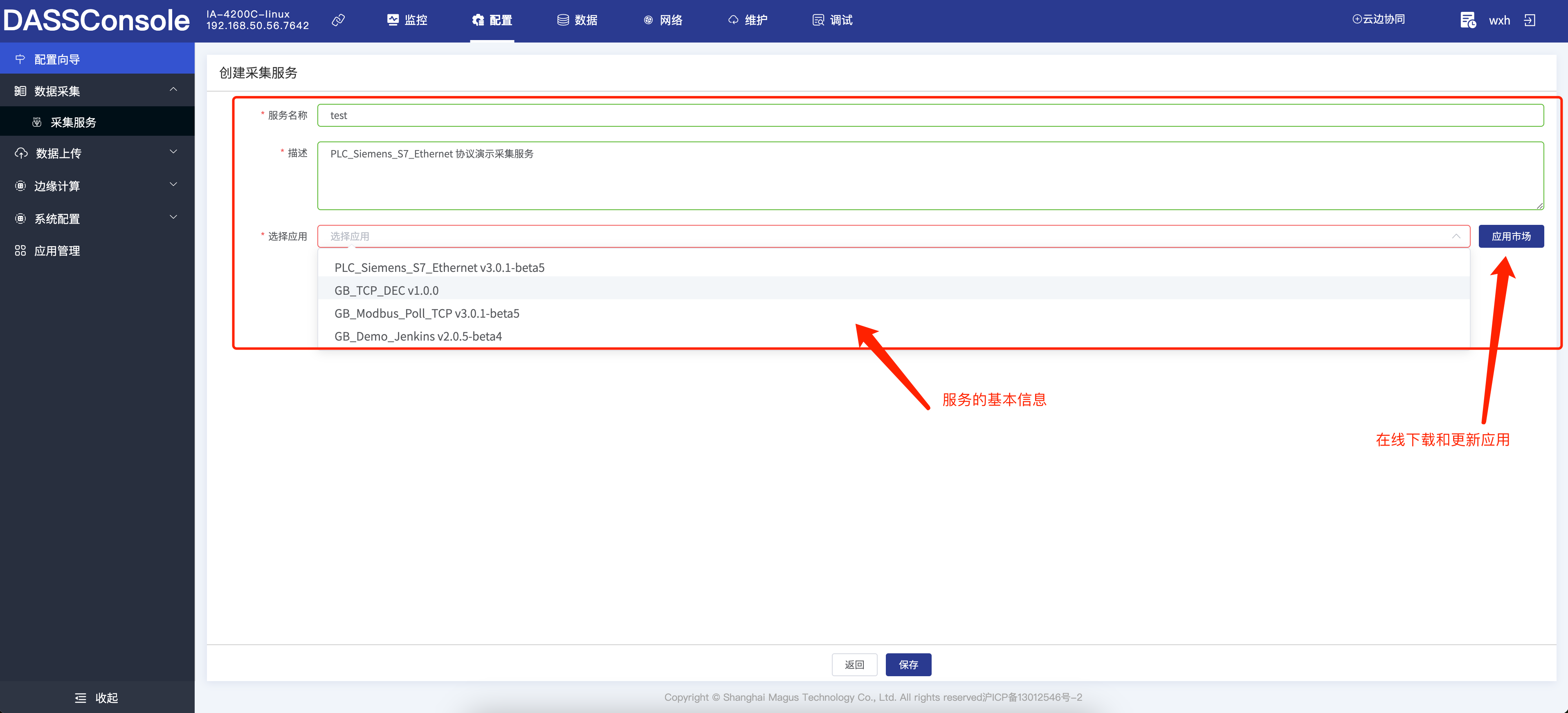Click the 配置向导 signpost icon
Image resolution: width=1568 pixels, height=713 pixels.
pyautogui.click(x=20, y=59)
